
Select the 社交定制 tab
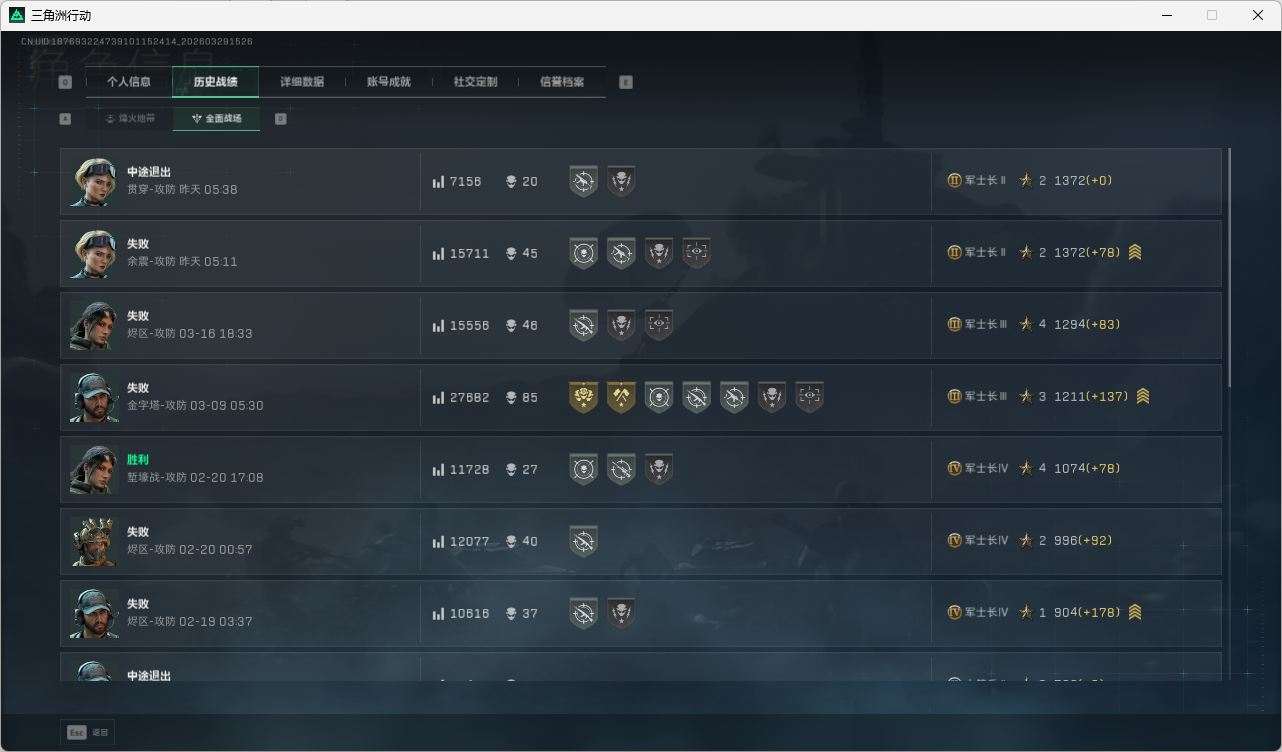pyautogui.click(x=475, y=82)
